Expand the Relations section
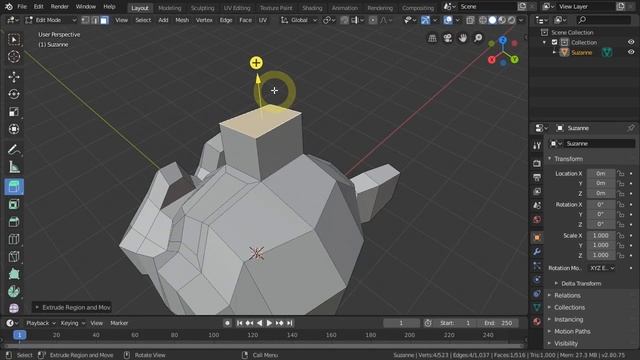Image resolution: width=640 pixels, height=360 pixels. tap(567, 295)
